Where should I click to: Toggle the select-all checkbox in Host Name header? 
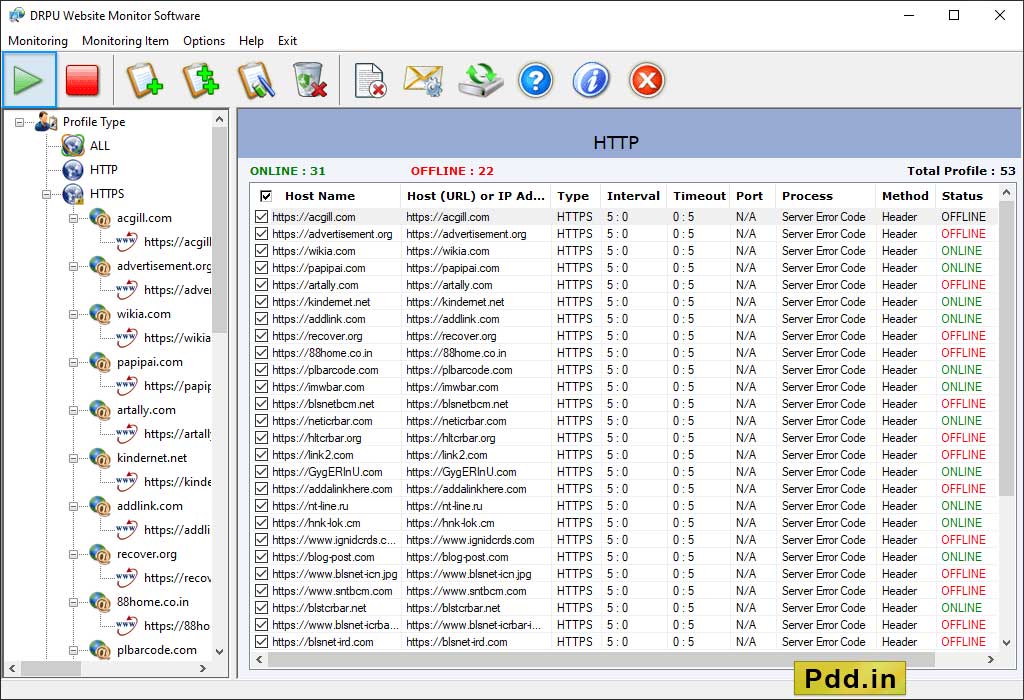[266, 196]
